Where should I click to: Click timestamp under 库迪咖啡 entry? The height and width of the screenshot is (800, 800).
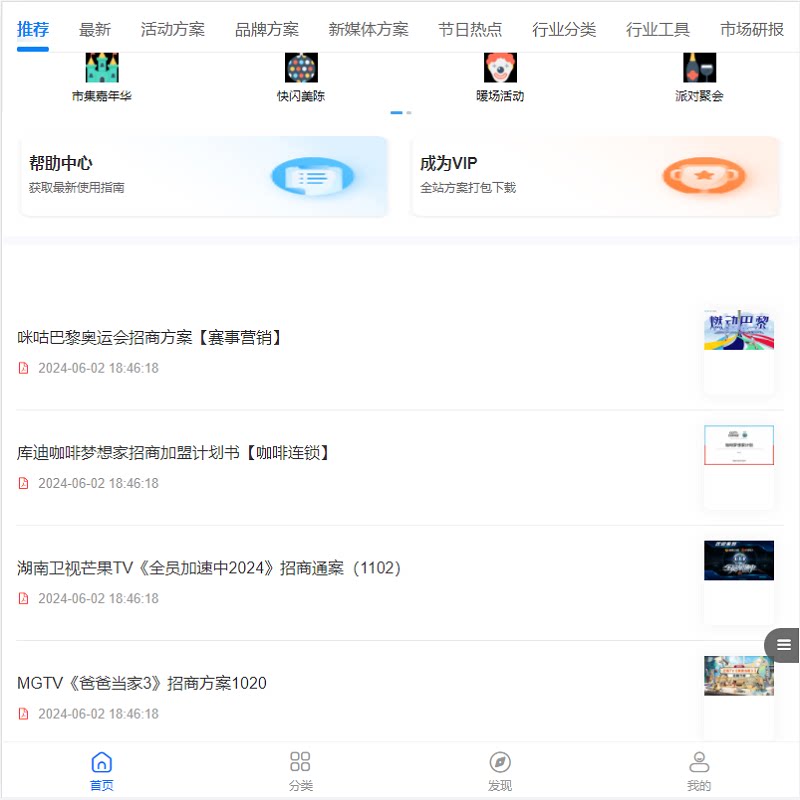pos(98,483)
